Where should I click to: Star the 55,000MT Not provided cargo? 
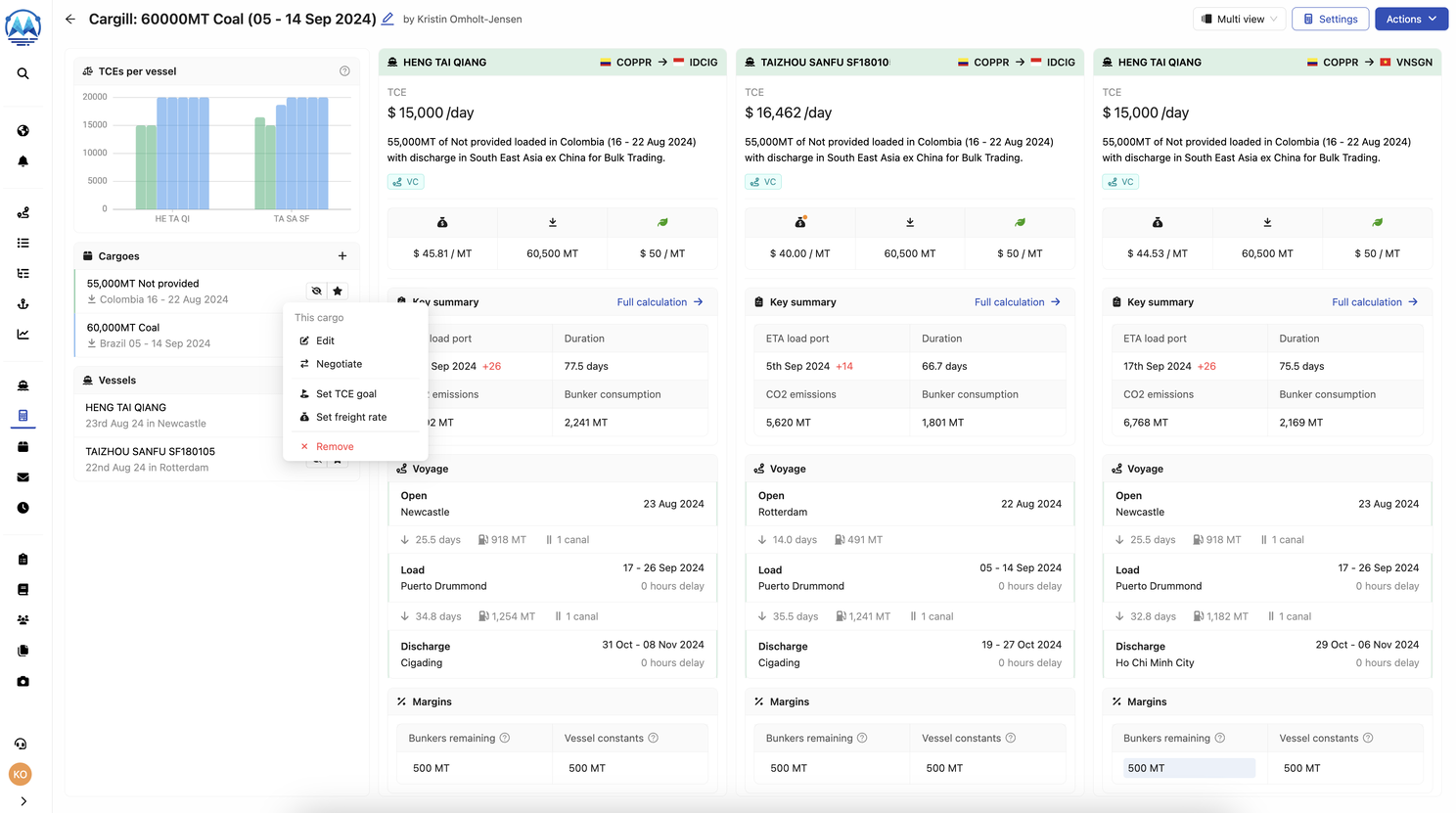point(338,291)
